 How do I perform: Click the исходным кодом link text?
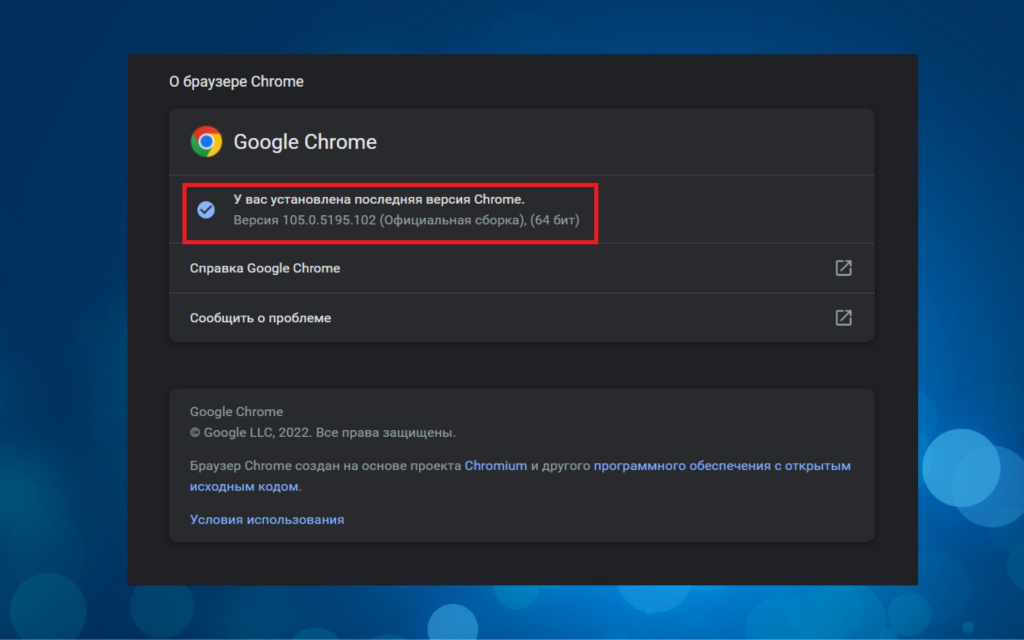[243, 487]
